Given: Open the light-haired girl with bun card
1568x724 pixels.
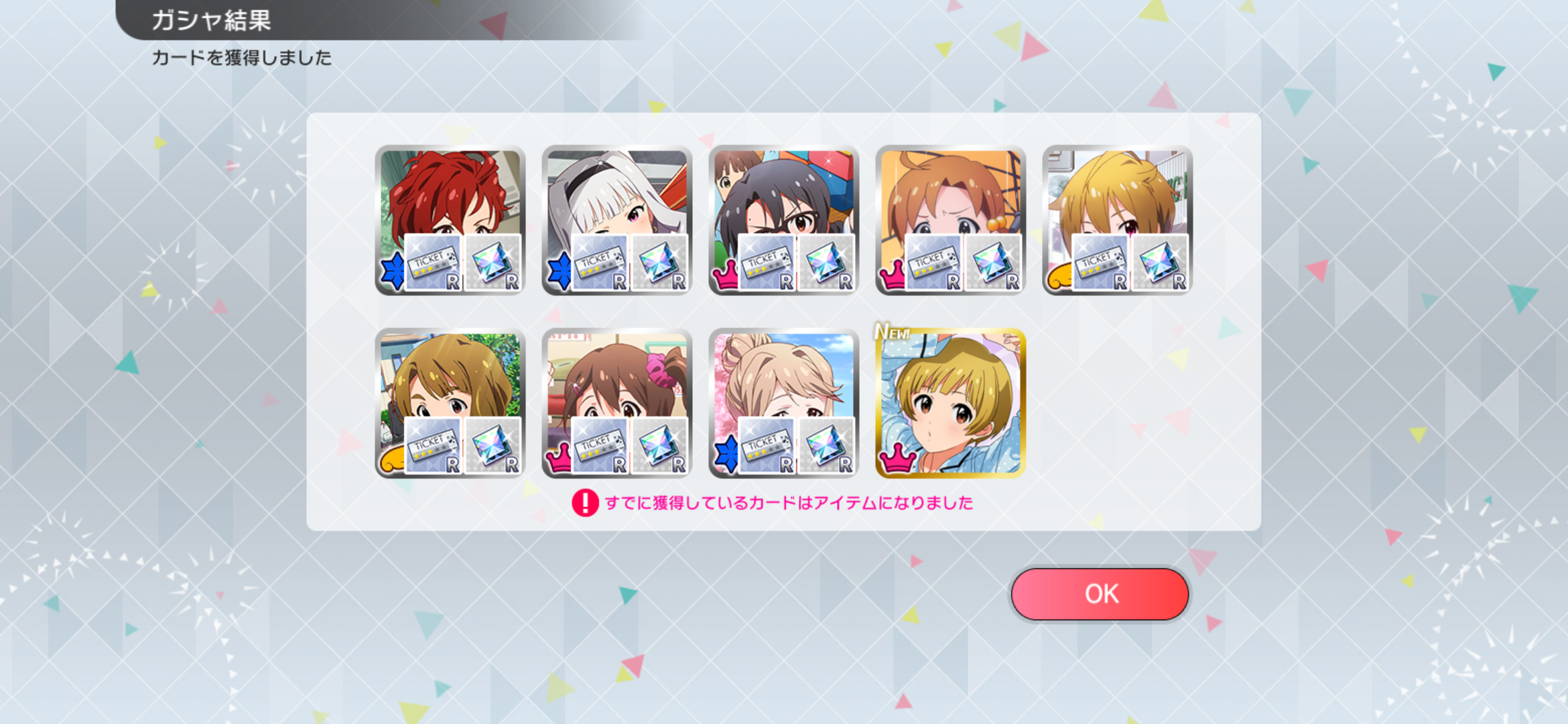Looking at the screenshot, I should click(783, 403).
